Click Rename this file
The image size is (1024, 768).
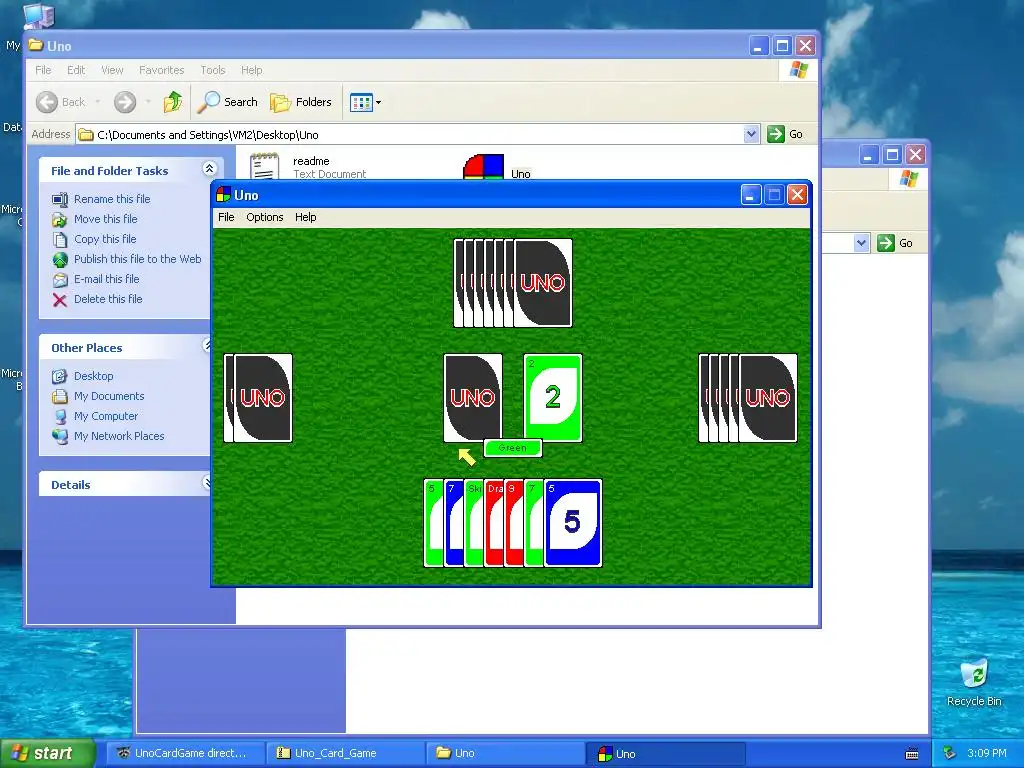click(x=112, y=199)
